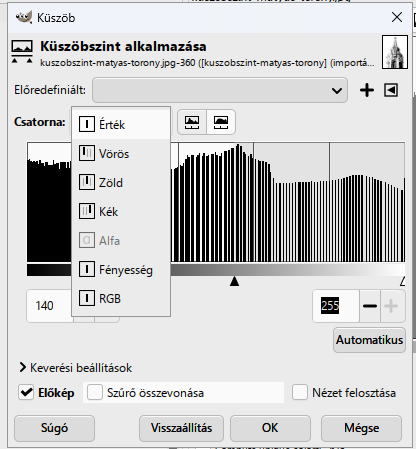This screenshot has width=416, height=449.
Task: Click the white high threshold slider triangle
Action: tap(403, 281)
